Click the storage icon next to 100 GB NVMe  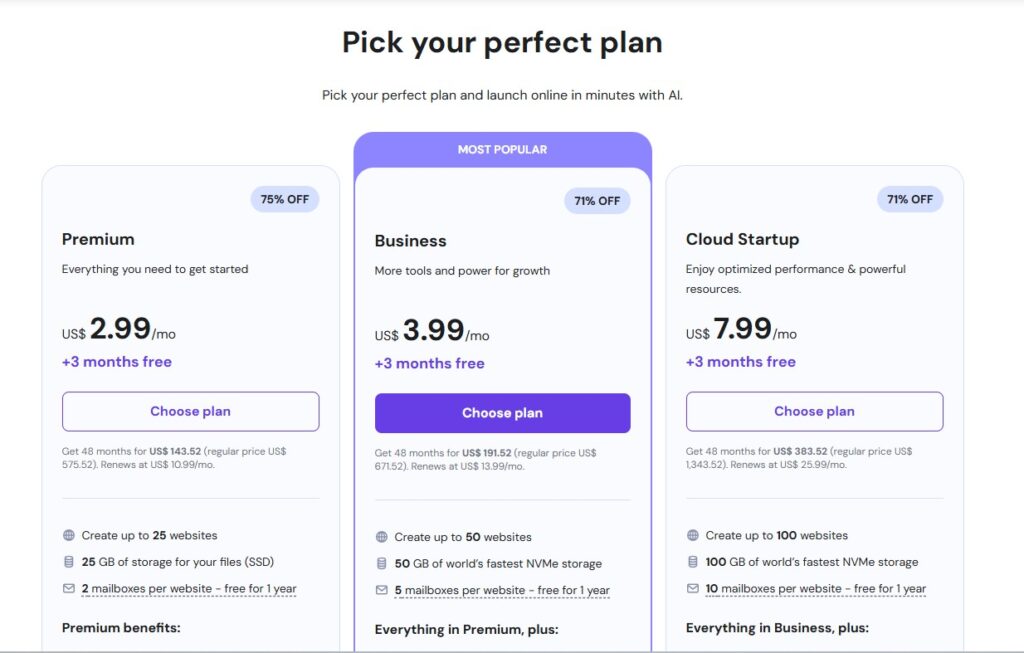(x=693, y=562)
